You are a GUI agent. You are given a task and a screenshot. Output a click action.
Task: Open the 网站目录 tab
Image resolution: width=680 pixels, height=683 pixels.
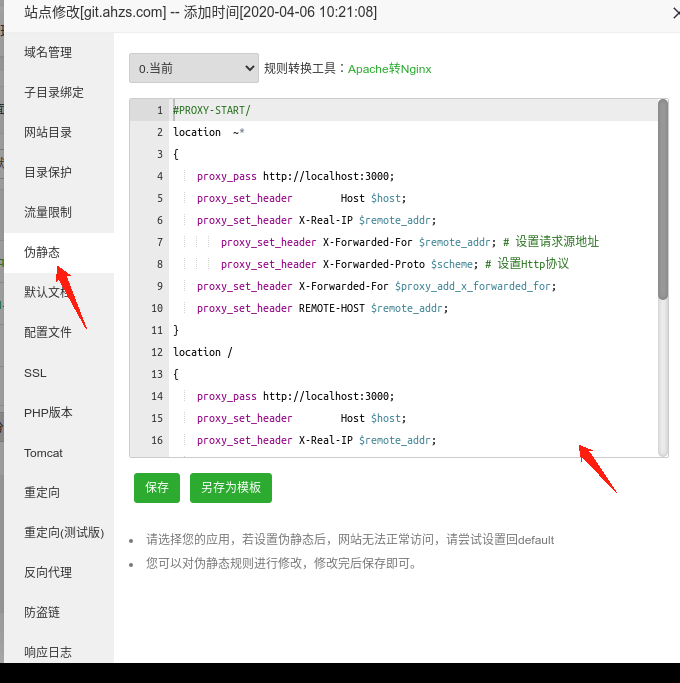[48, 132]
